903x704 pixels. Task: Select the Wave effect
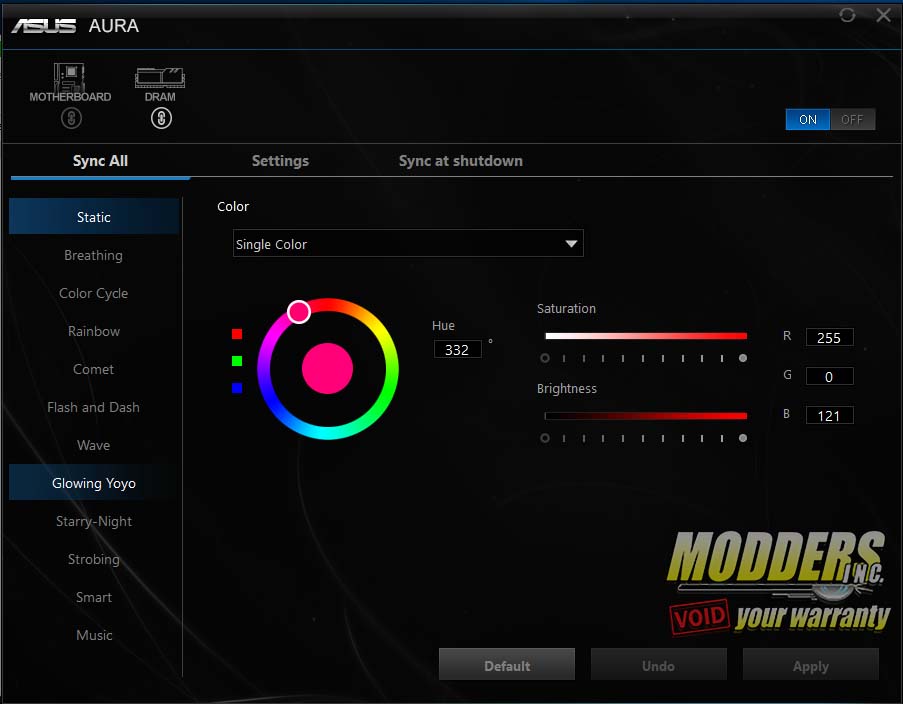94,445
